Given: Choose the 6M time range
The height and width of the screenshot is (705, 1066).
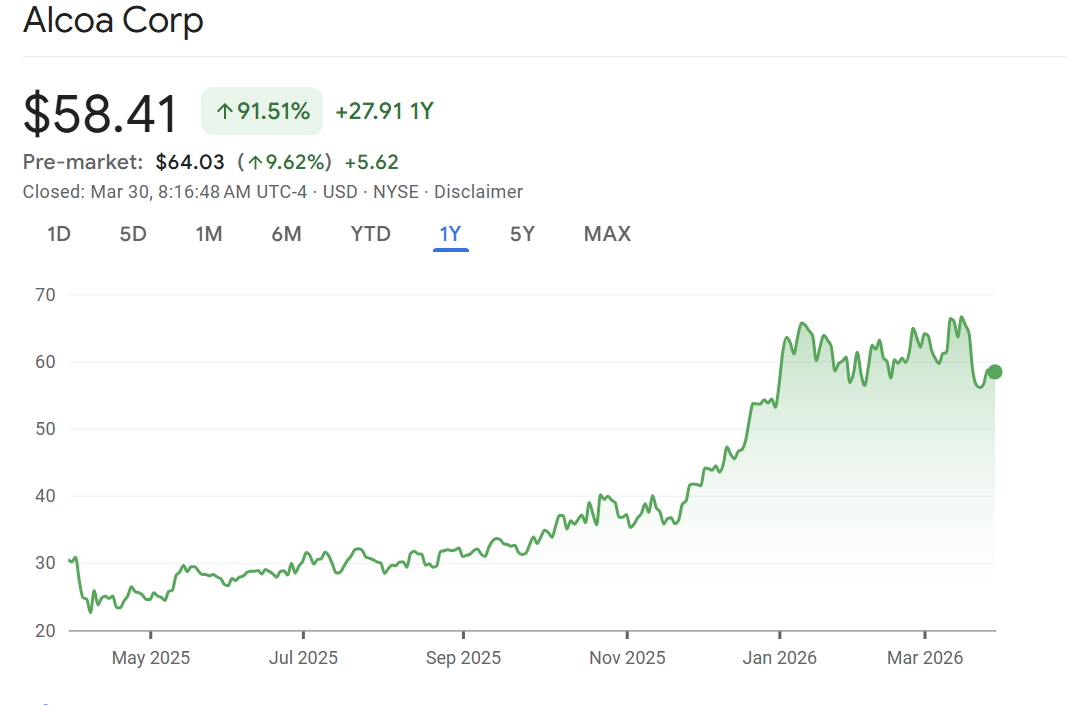Looking at the screenshot, I should click(286, 234).
